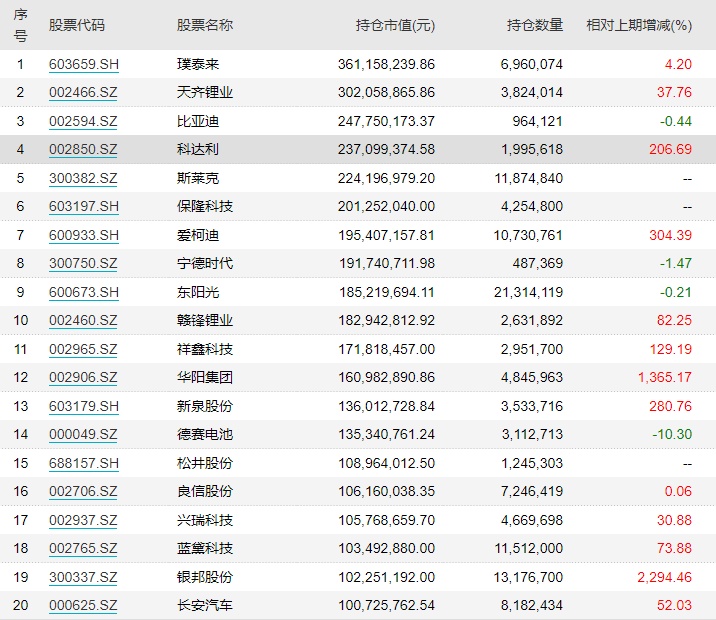The width and height of the screenshot is (716, 620).
Task: Open stock code 002850.SZ
Action: pos(83,149)
